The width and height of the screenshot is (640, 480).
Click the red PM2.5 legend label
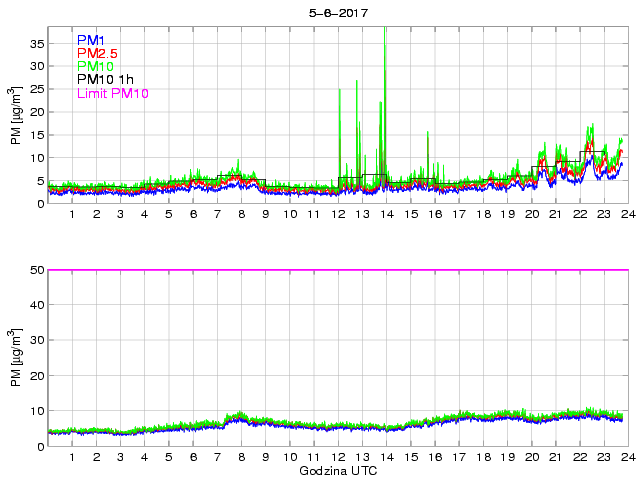coord(98,53)
